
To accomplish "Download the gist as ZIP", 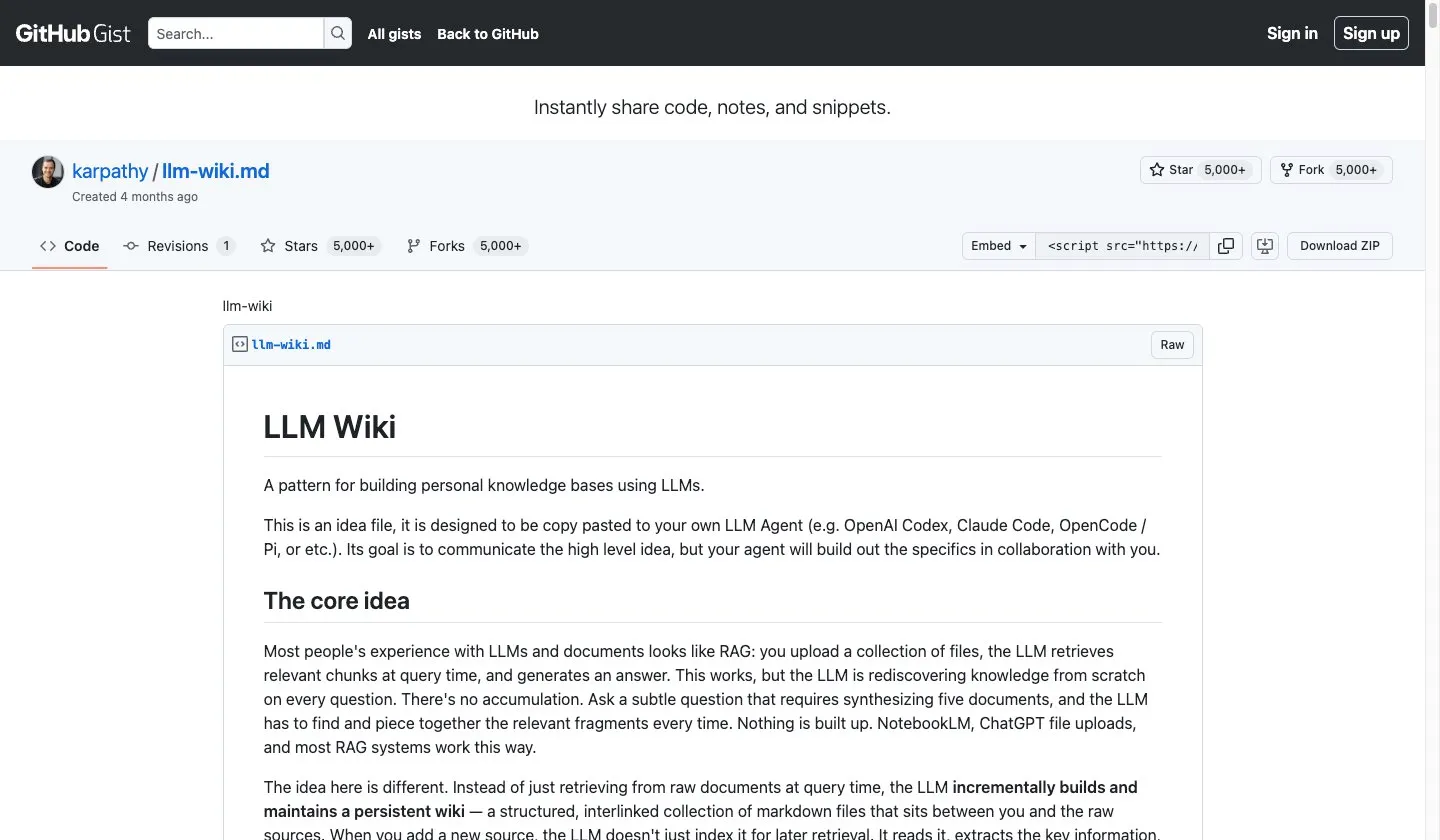I will click(x=1340, y=246).
